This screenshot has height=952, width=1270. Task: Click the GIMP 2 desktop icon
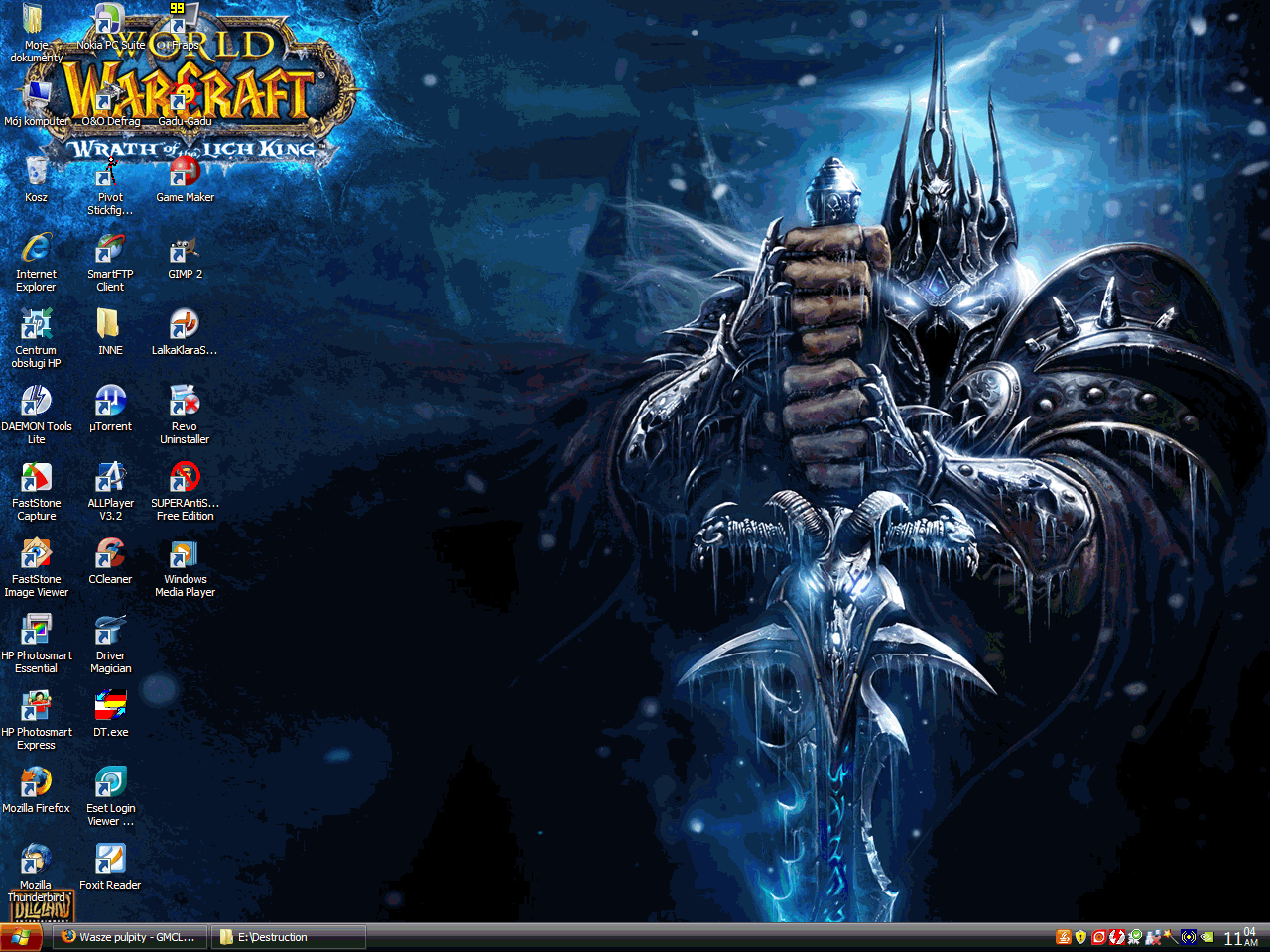pyautogui.click(x=185, y=250)
